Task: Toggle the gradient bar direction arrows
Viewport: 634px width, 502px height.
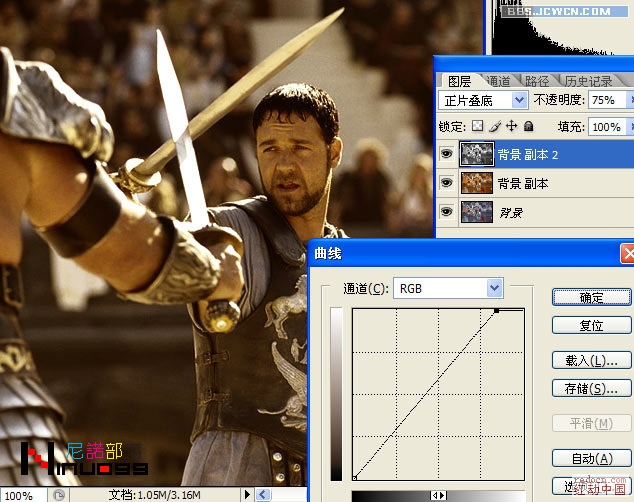Action: pos(438,495)
